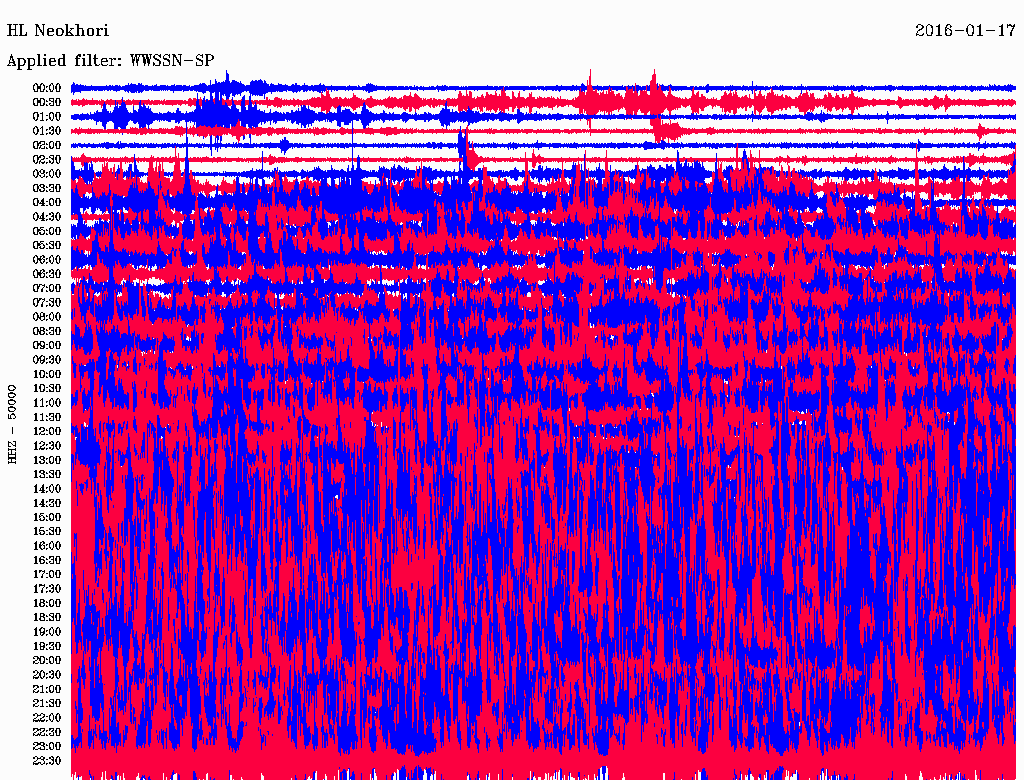Click the 12:30 time label
Image resolution: width=1024 pixels, height=780 pixels.
[x=47, y=446]
